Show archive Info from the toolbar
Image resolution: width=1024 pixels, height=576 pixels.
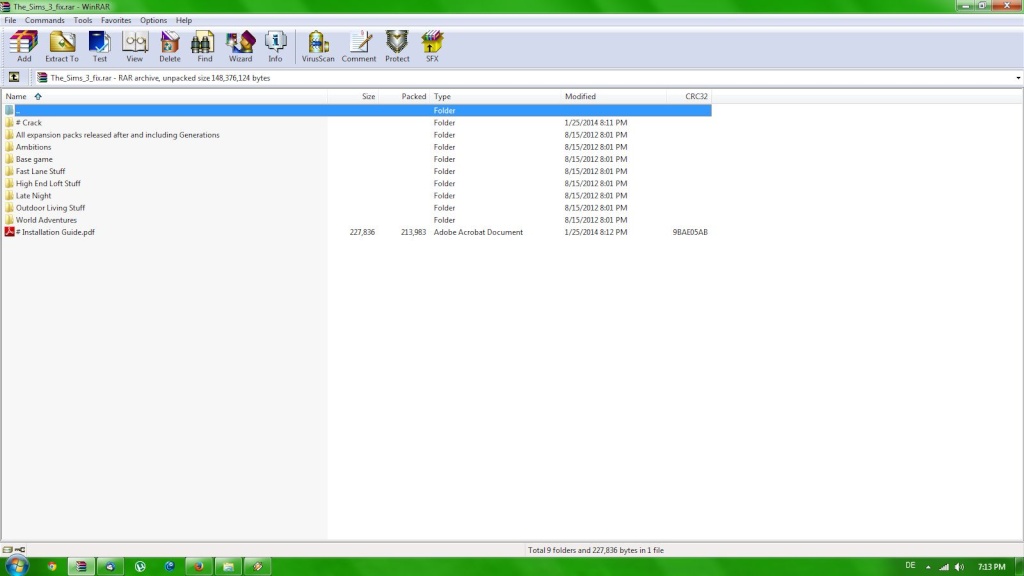276,46
